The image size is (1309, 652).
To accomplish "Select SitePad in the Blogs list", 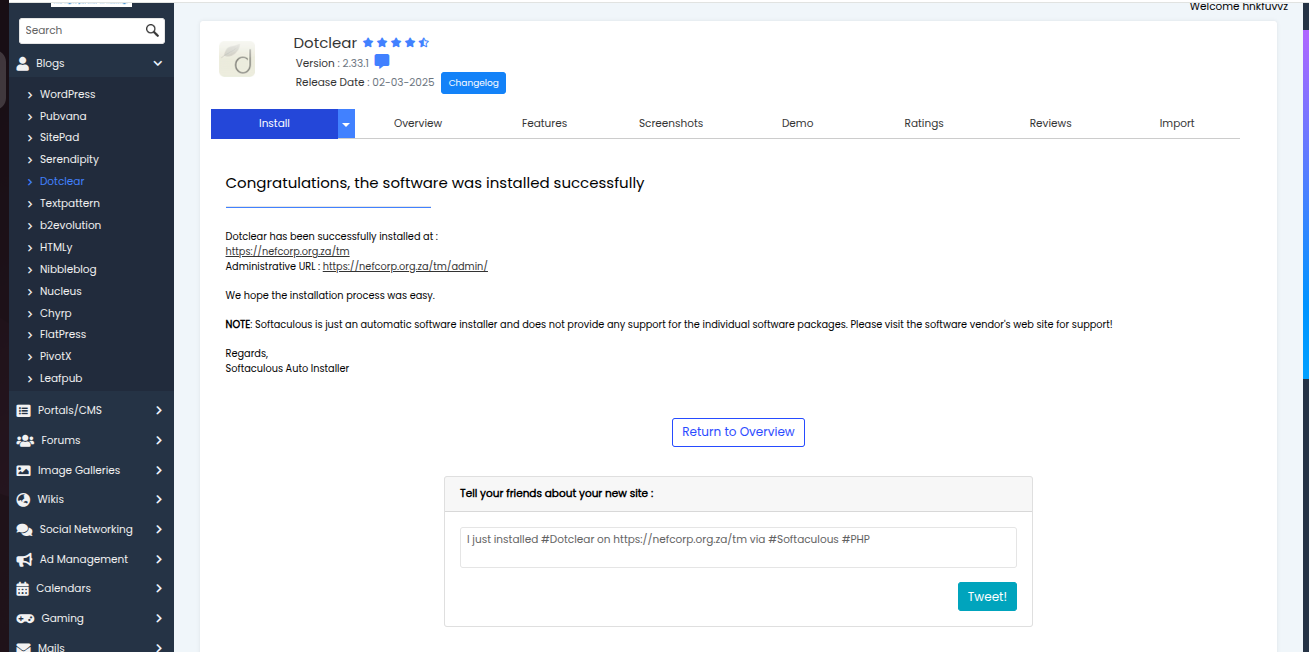I will [59, 137].
